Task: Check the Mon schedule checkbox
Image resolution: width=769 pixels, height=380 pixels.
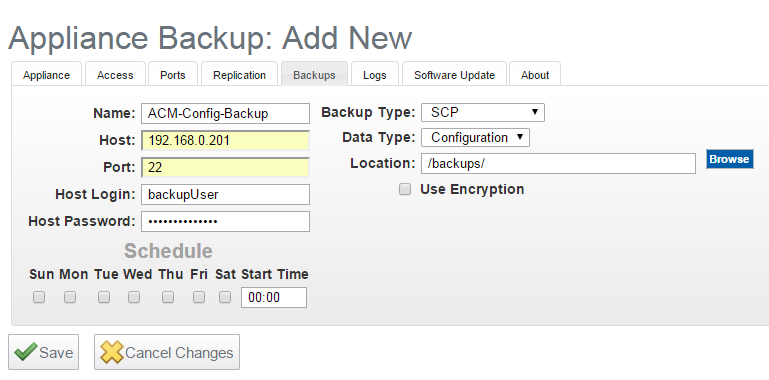Action: [70, 297]
